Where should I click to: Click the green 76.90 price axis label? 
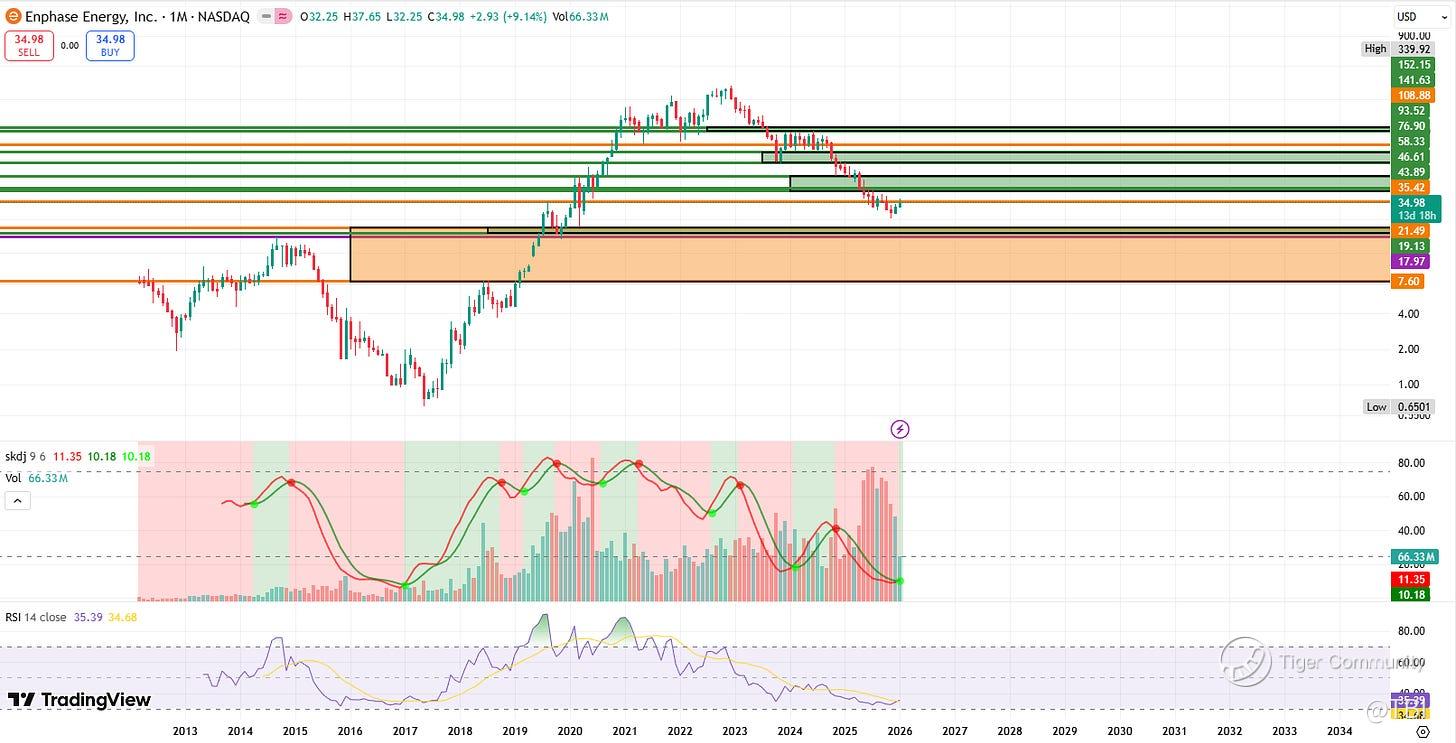point(1412,126)
